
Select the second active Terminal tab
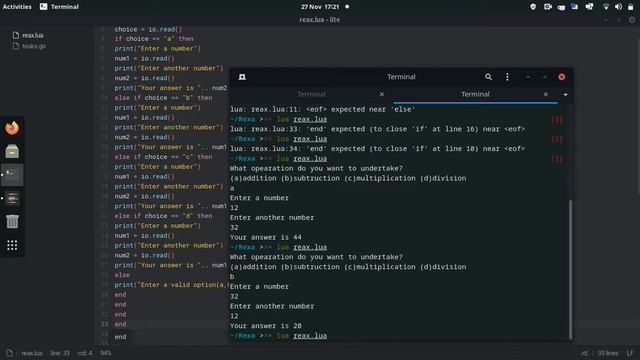tap(476, 94)
